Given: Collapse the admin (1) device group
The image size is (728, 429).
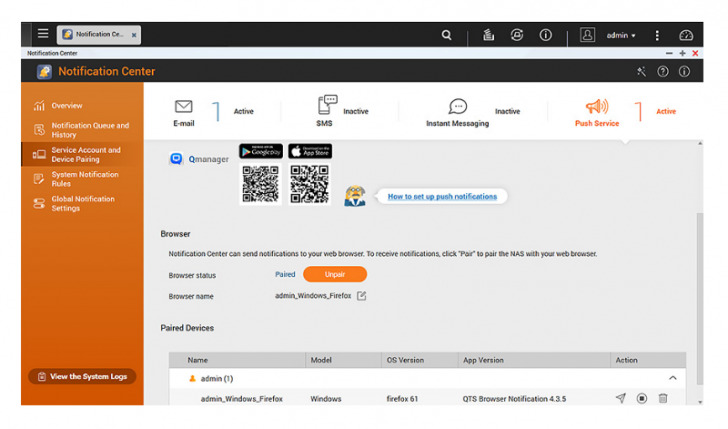Looking at the screenshot, I should (x=672, y=378).
